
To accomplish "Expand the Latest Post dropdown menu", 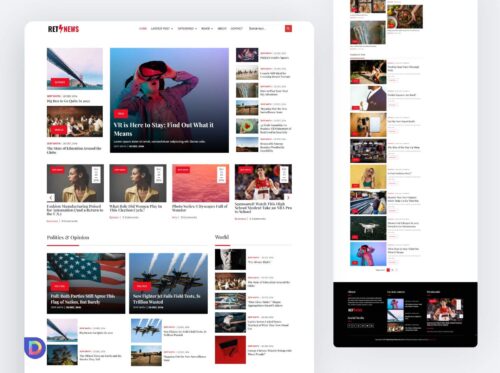I will point(162,29).
